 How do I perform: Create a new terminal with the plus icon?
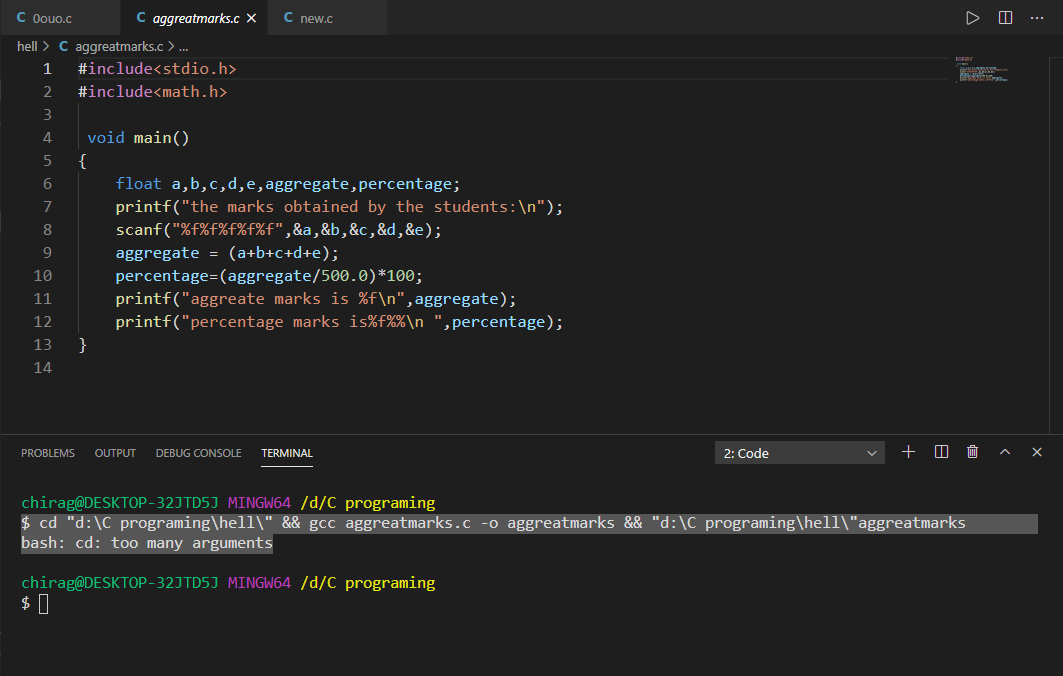tap(908, 451)
